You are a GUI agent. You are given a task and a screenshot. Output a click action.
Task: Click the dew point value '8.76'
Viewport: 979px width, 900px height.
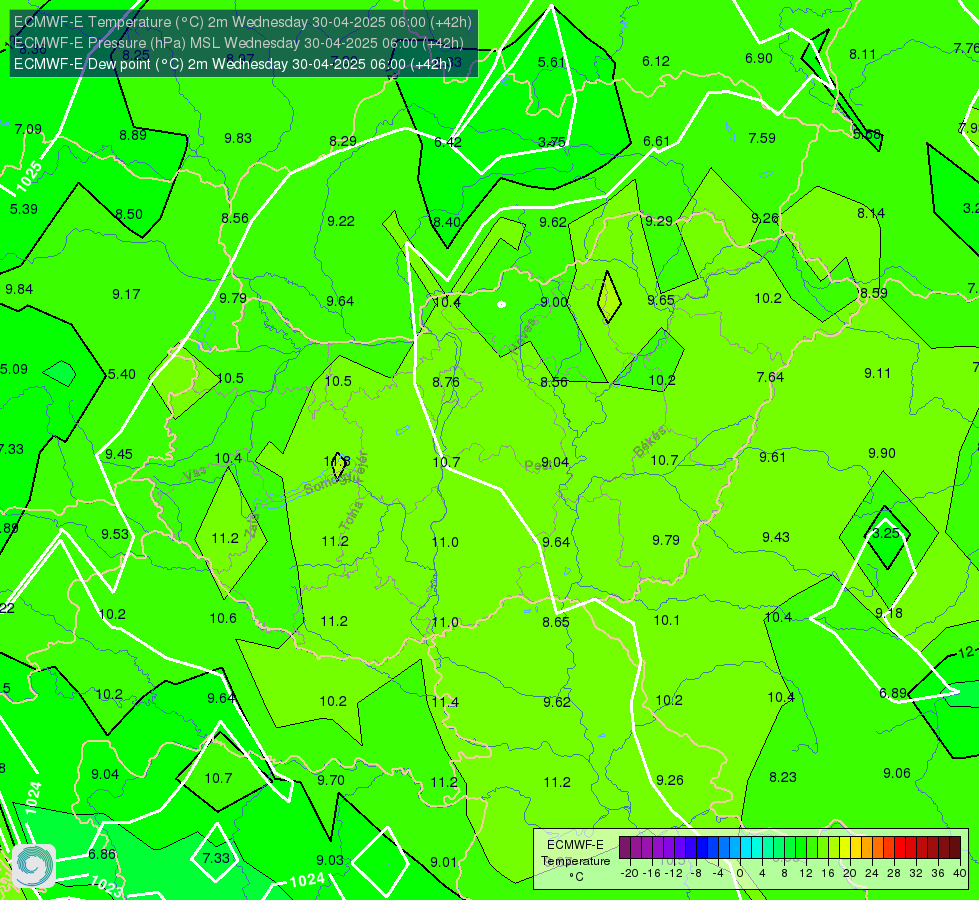446,382
